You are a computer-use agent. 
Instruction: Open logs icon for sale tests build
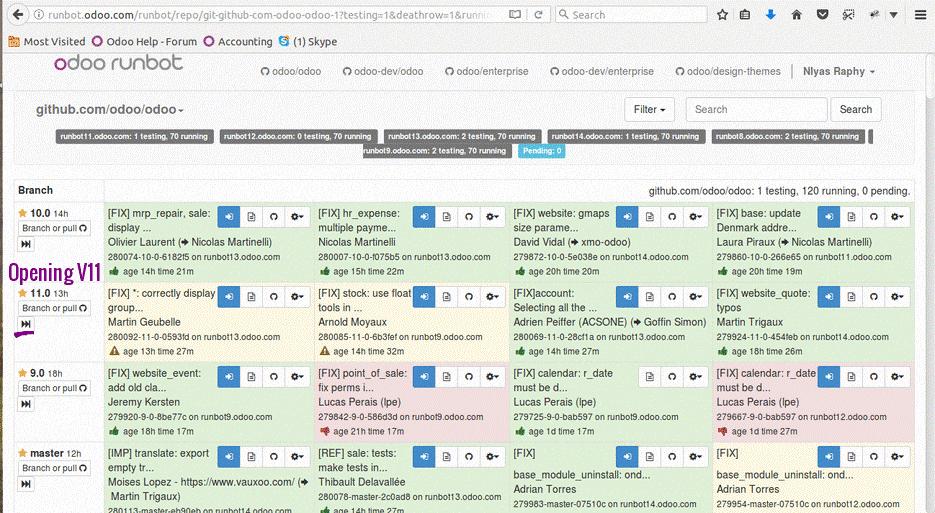click(447, 456)
